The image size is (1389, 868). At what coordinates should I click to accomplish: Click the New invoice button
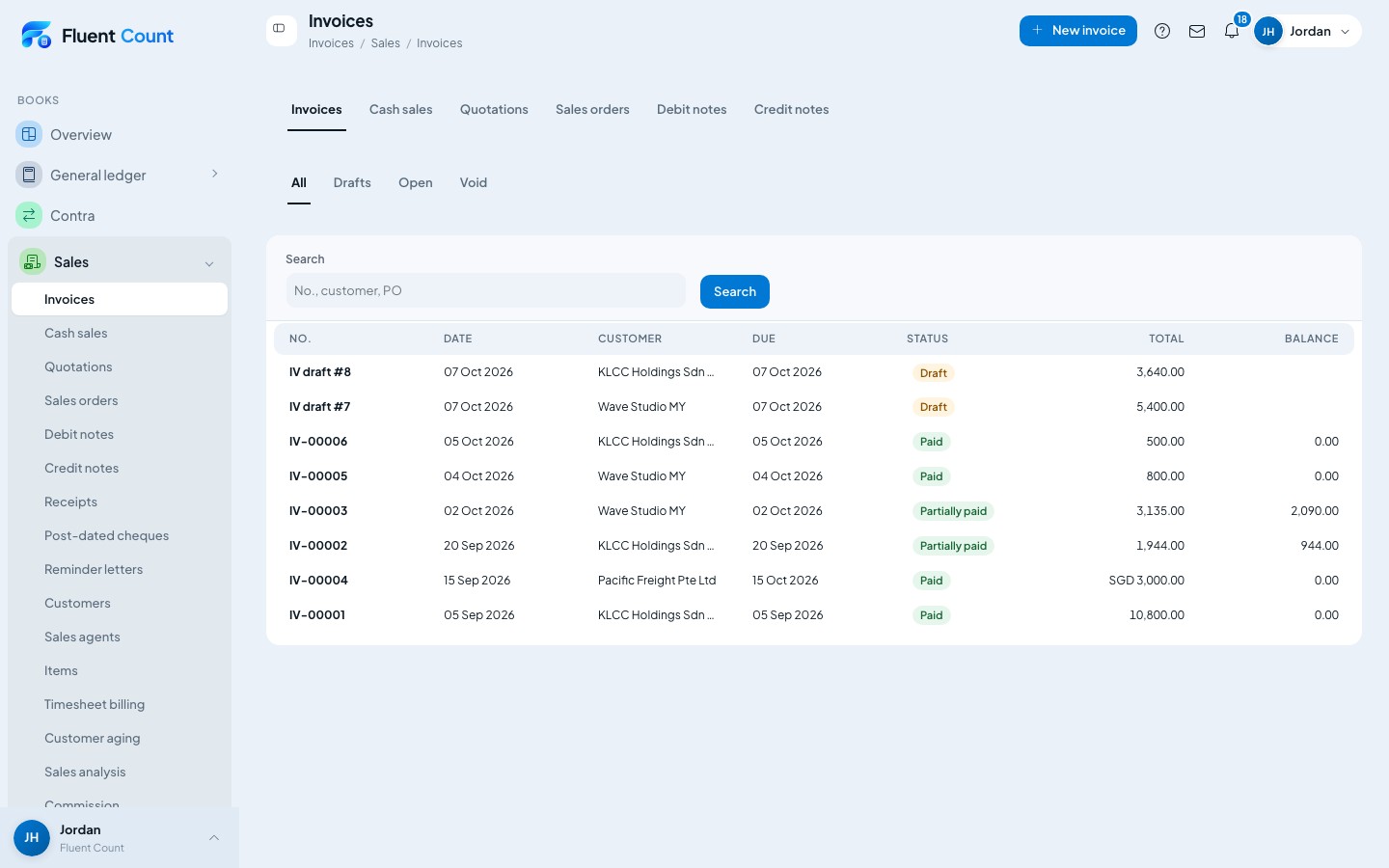(1078, 30)
